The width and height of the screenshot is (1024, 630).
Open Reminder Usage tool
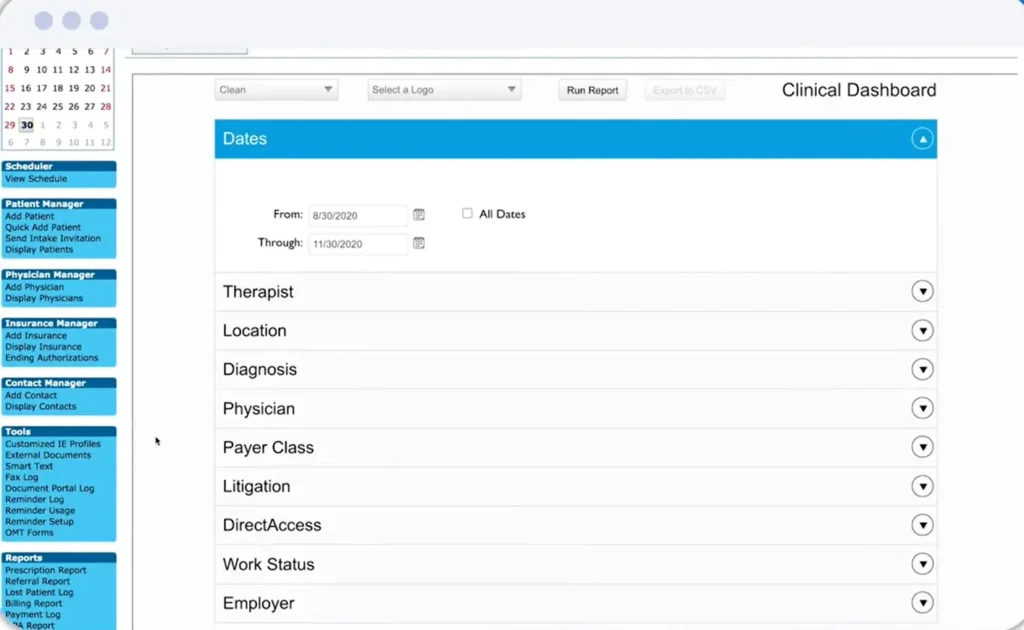[x=40, y=511]
